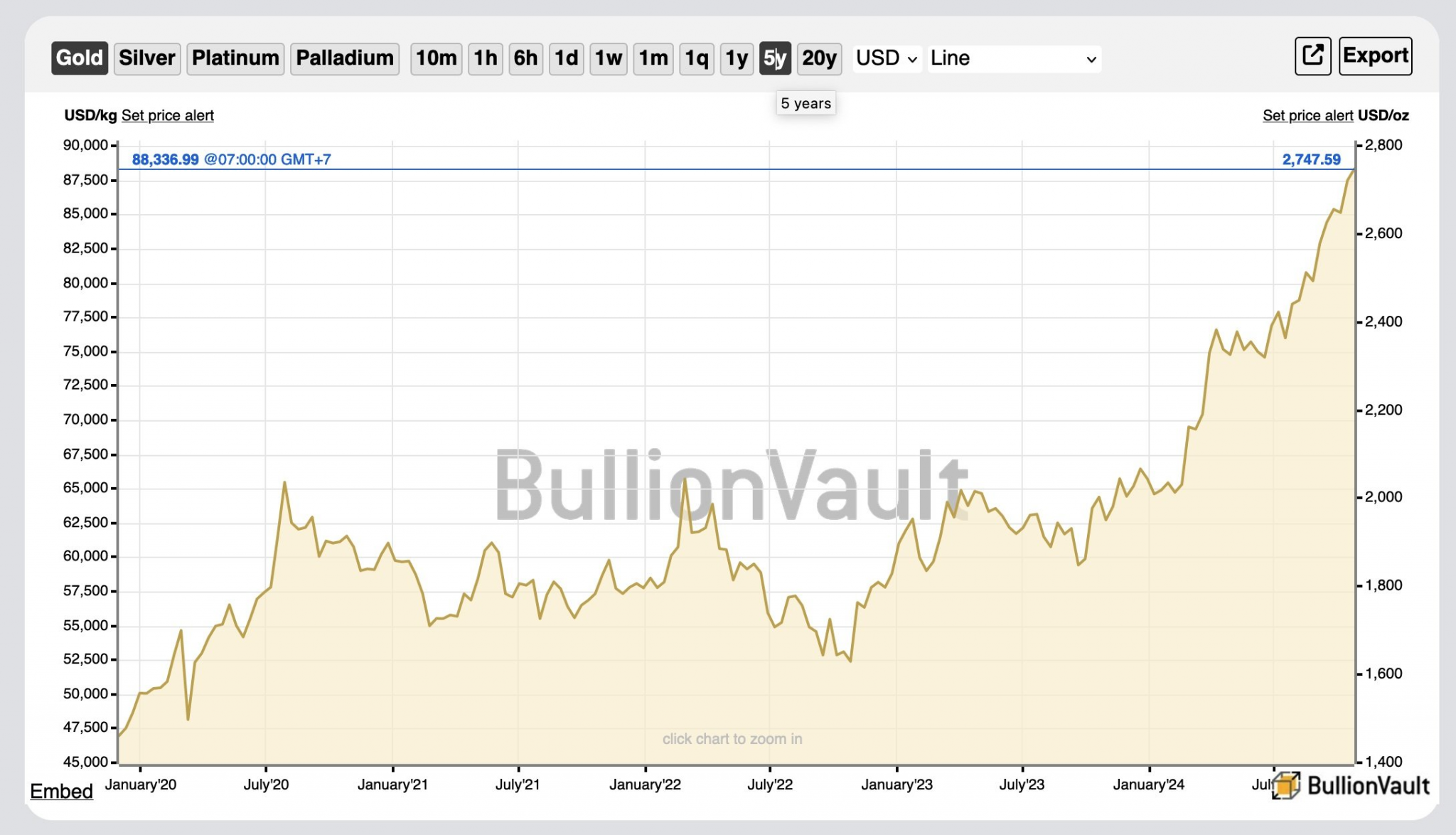Set time range to 1w

coord(609,58)
